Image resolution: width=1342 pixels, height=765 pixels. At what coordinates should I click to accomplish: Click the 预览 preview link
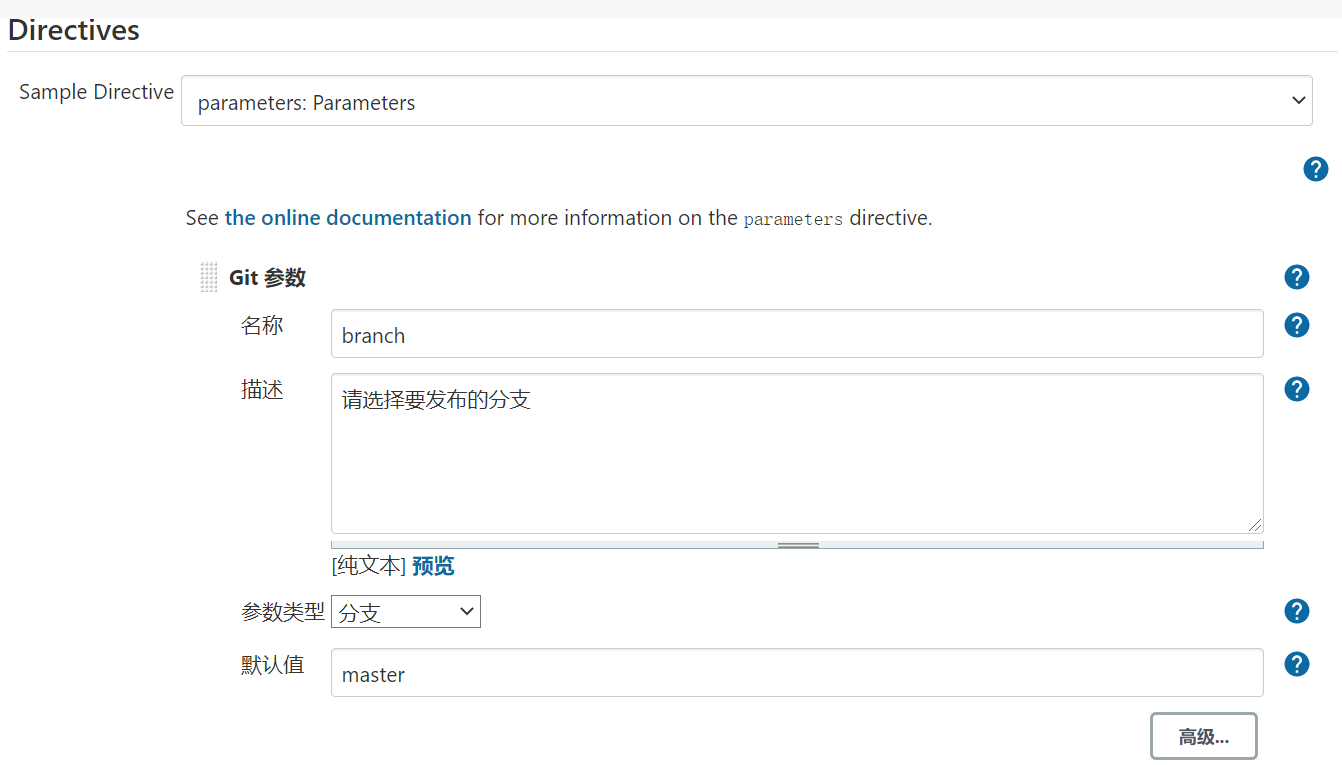point(433,566)
